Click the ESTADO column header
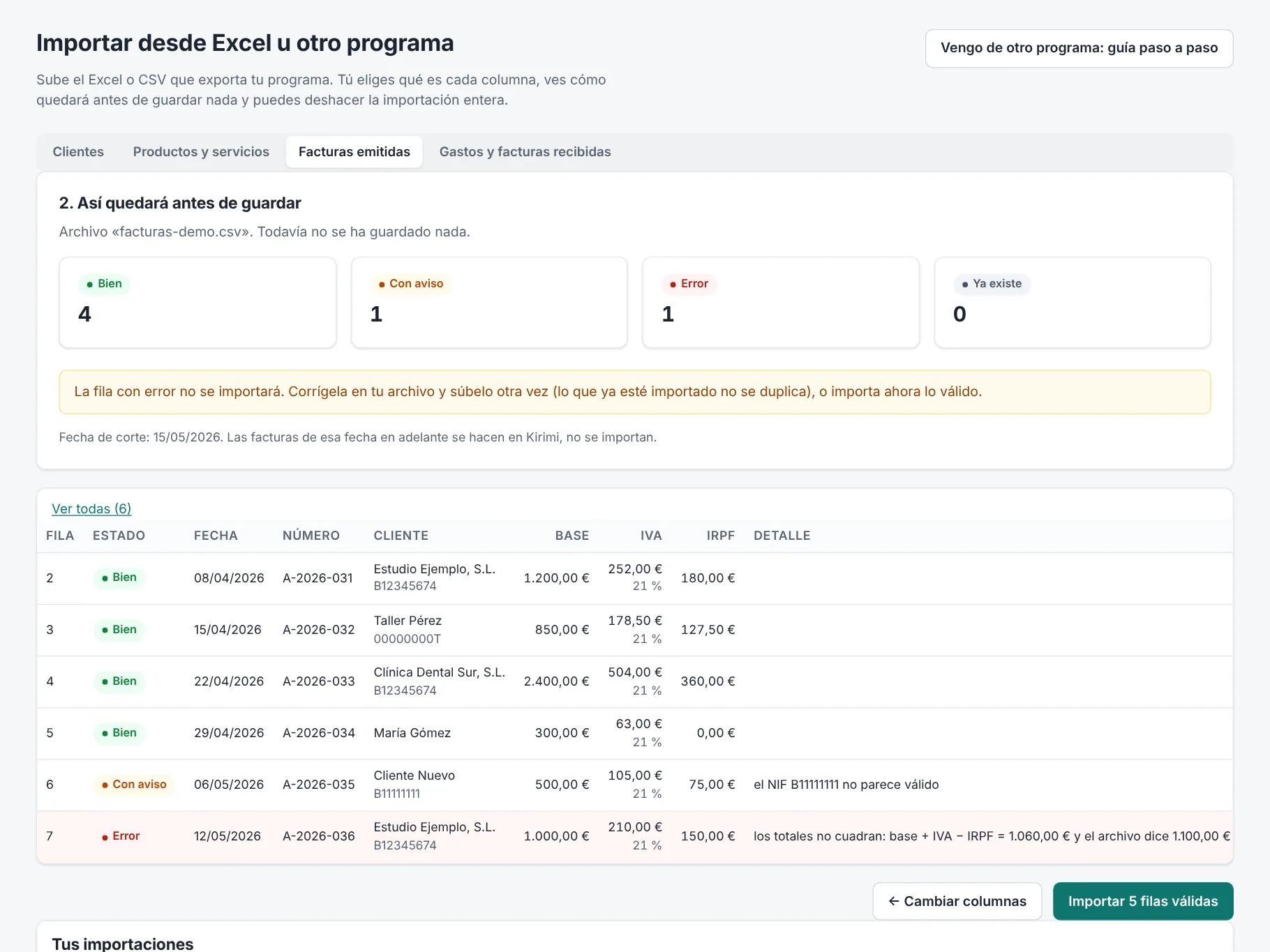The width and height of the screenshot is (1270, 952). pyautogui.click(x=119, y=536)
